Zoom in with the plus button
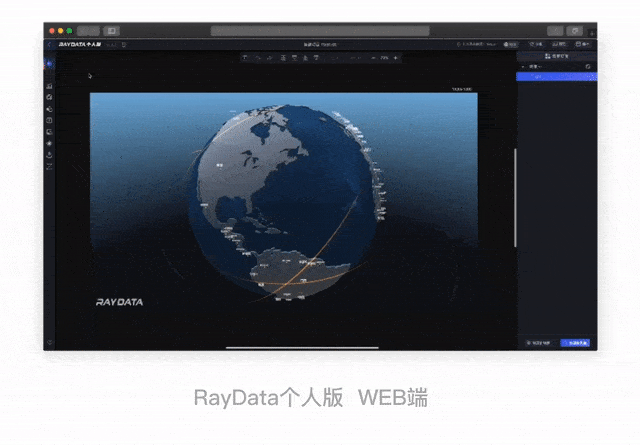 (x=396, y=58)
